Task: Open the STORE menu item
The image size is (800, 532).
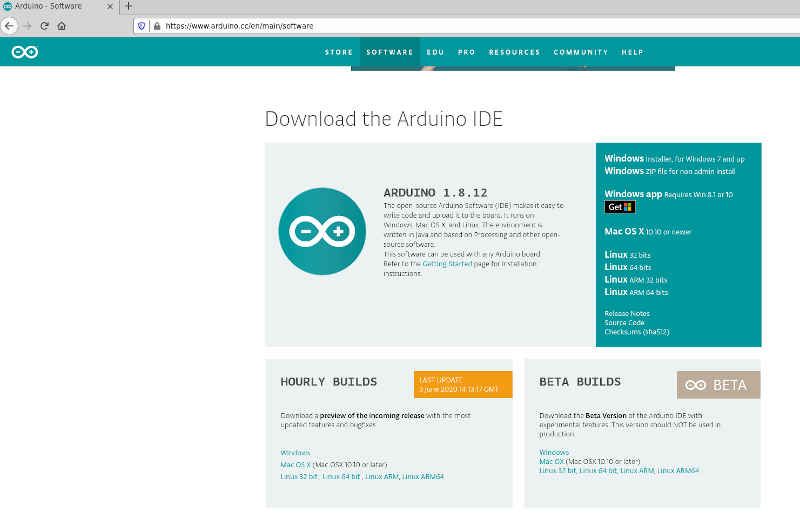Action: pyautogui.click(x=339, y=52)
